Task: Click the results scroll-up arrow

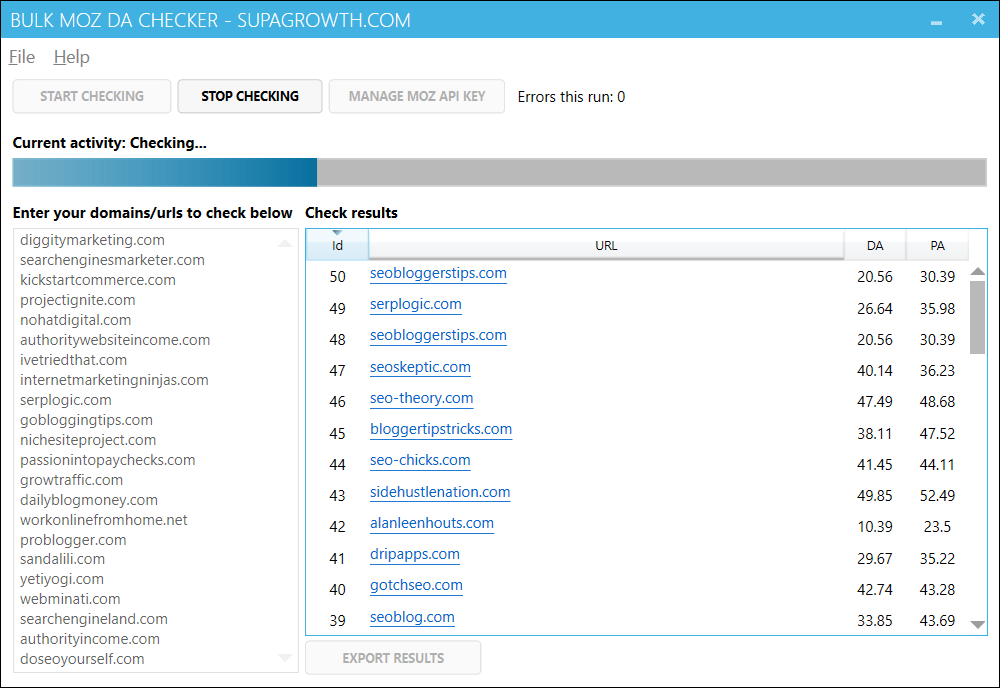Action: pos(978,272)
